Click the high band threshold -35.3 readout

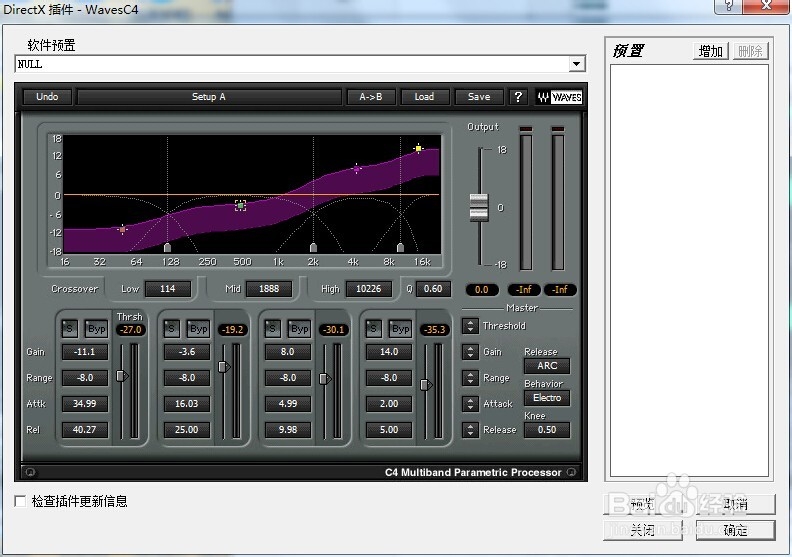(435, 330)
